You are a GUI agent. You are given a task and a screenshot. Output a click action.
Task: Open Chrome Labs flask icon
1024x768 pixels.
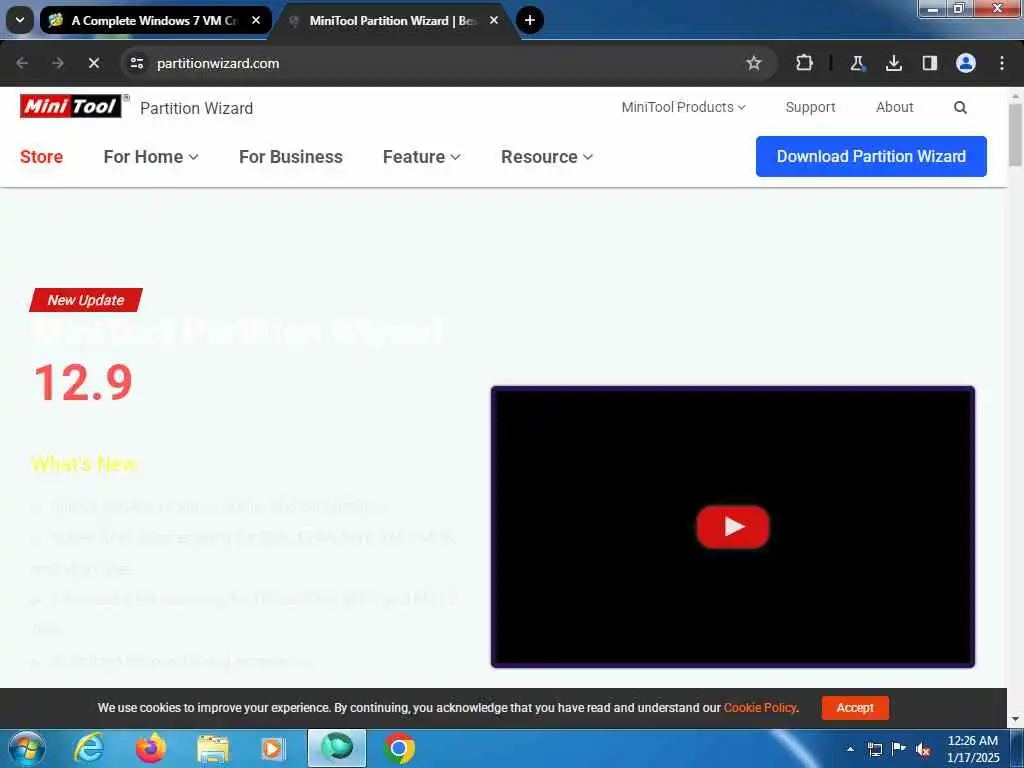(x=857, y=63)
